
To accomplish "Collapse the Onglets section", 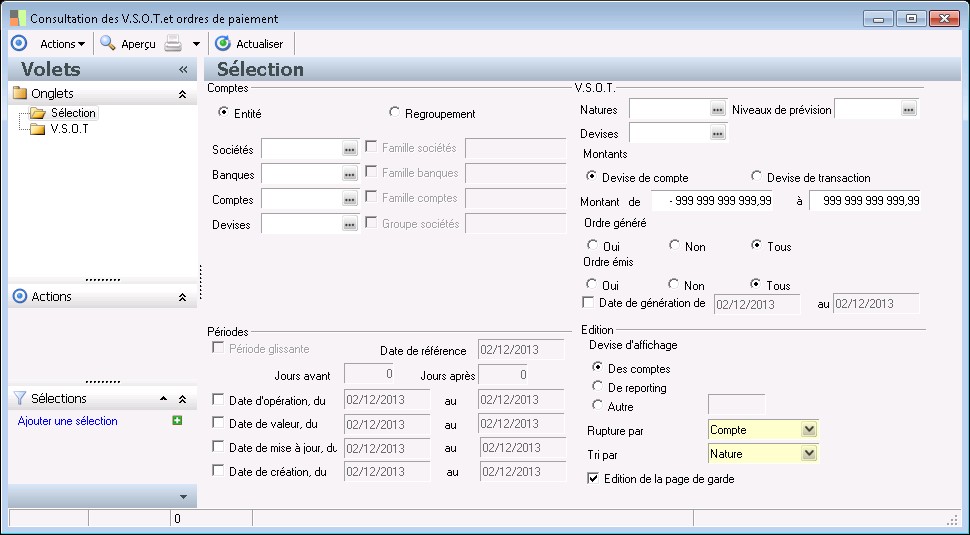I will pyautogui.click(x=182, y=94).
